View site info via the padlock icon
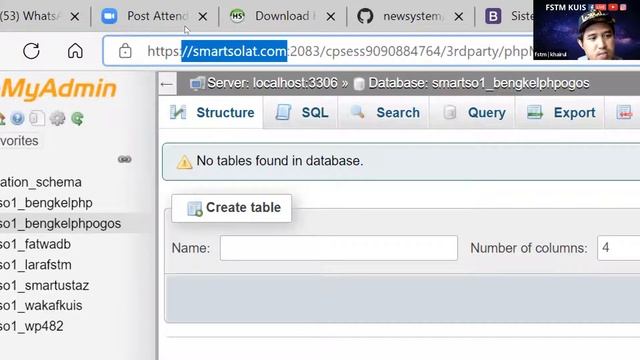Image resolution: width=640 pixels, height=360 pixels. 125,51
